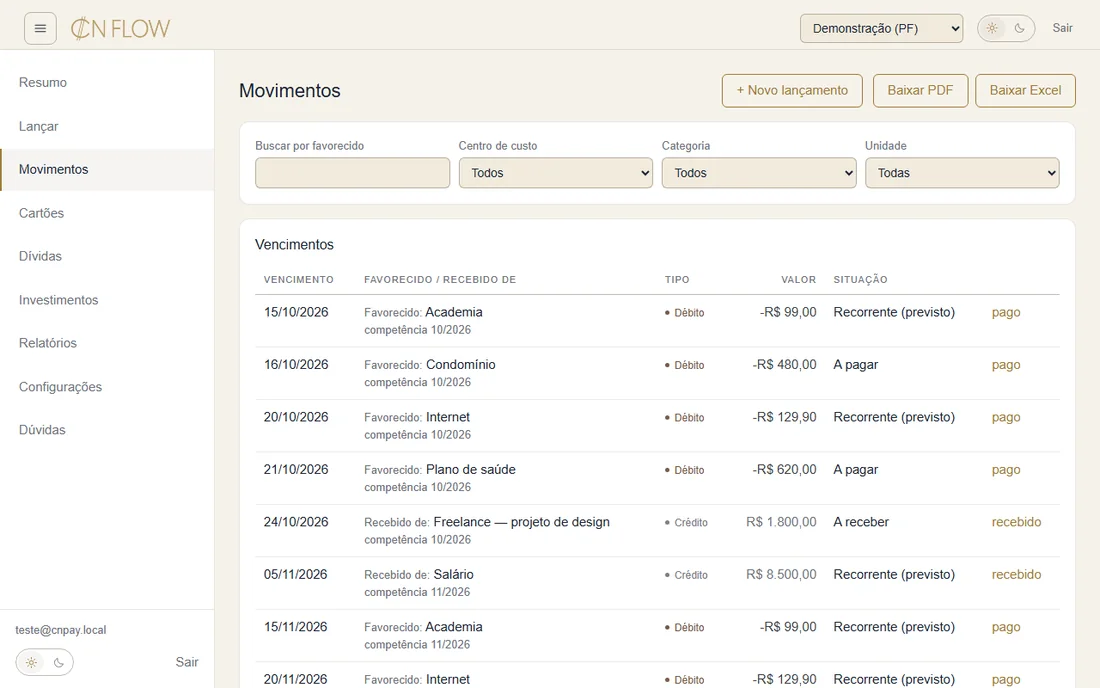Click the VENCIMENTO column header
The width and height of the screenshot is (1100, 688).
coord(299,279)
